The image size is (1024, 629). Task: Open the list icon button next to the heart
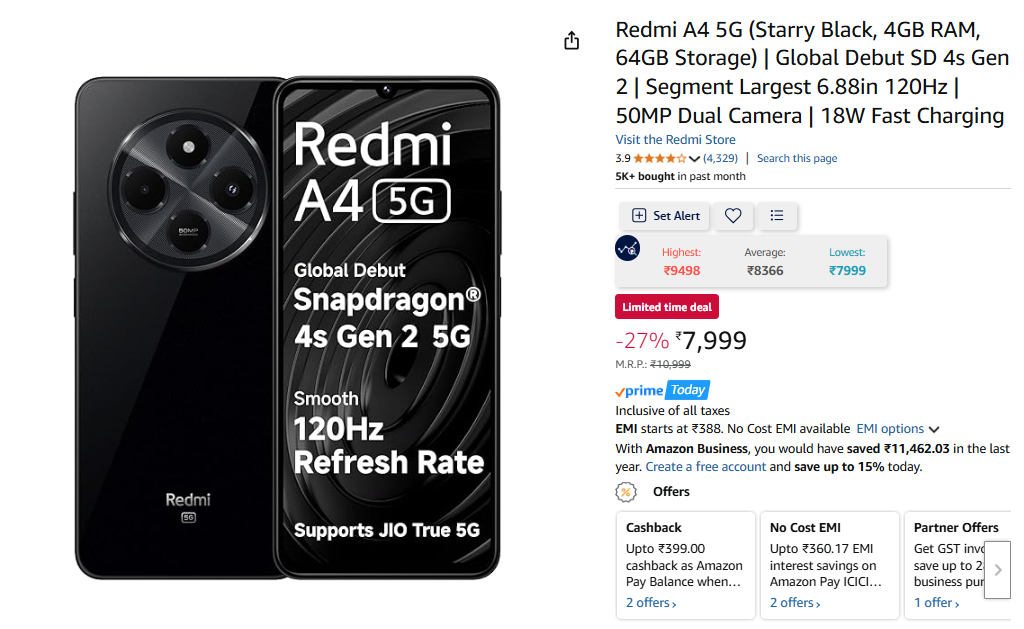[x=776, y=216]
